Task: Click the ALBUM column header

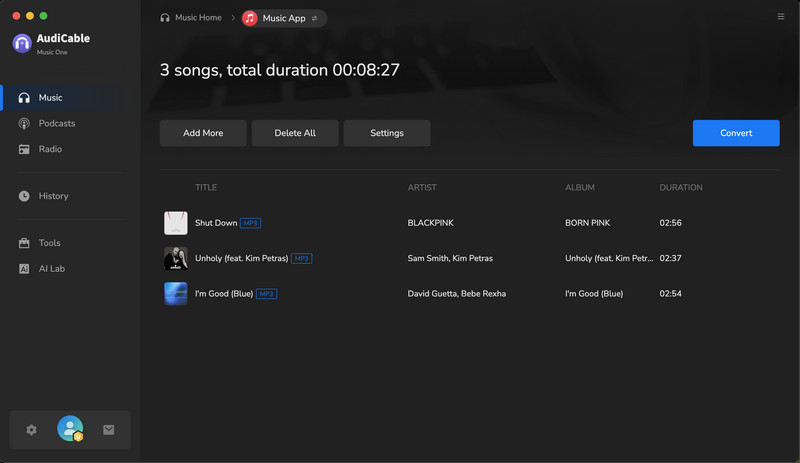Action: click(x=580, y=187)
